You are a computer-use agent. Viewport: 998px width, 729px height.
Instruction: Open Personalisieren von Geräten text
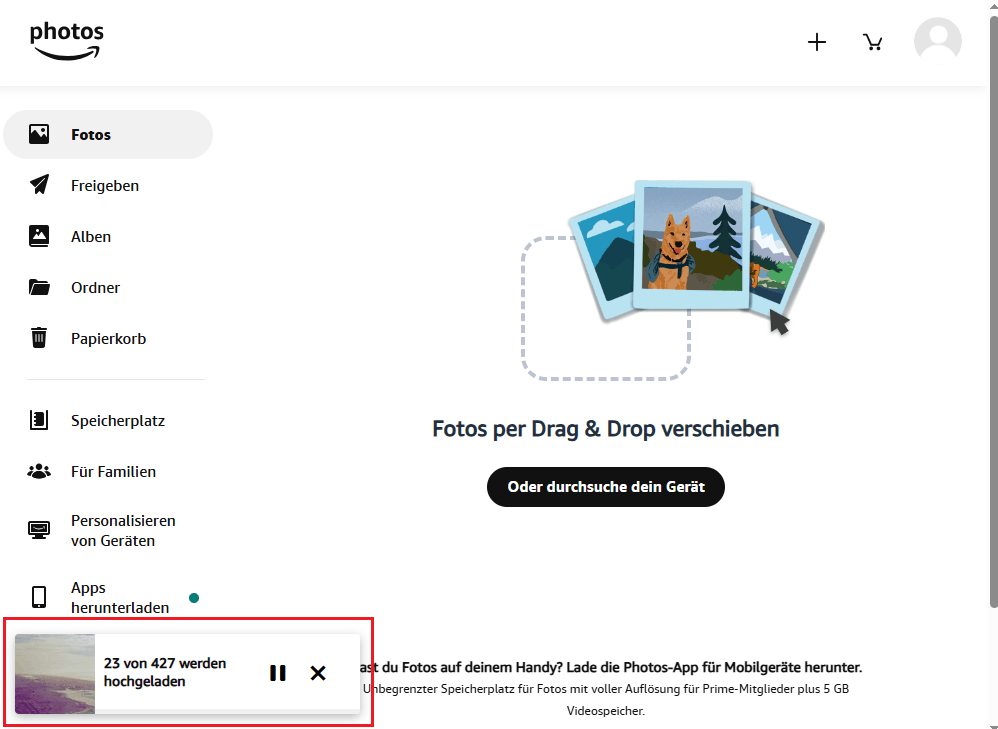pos(123,530)
